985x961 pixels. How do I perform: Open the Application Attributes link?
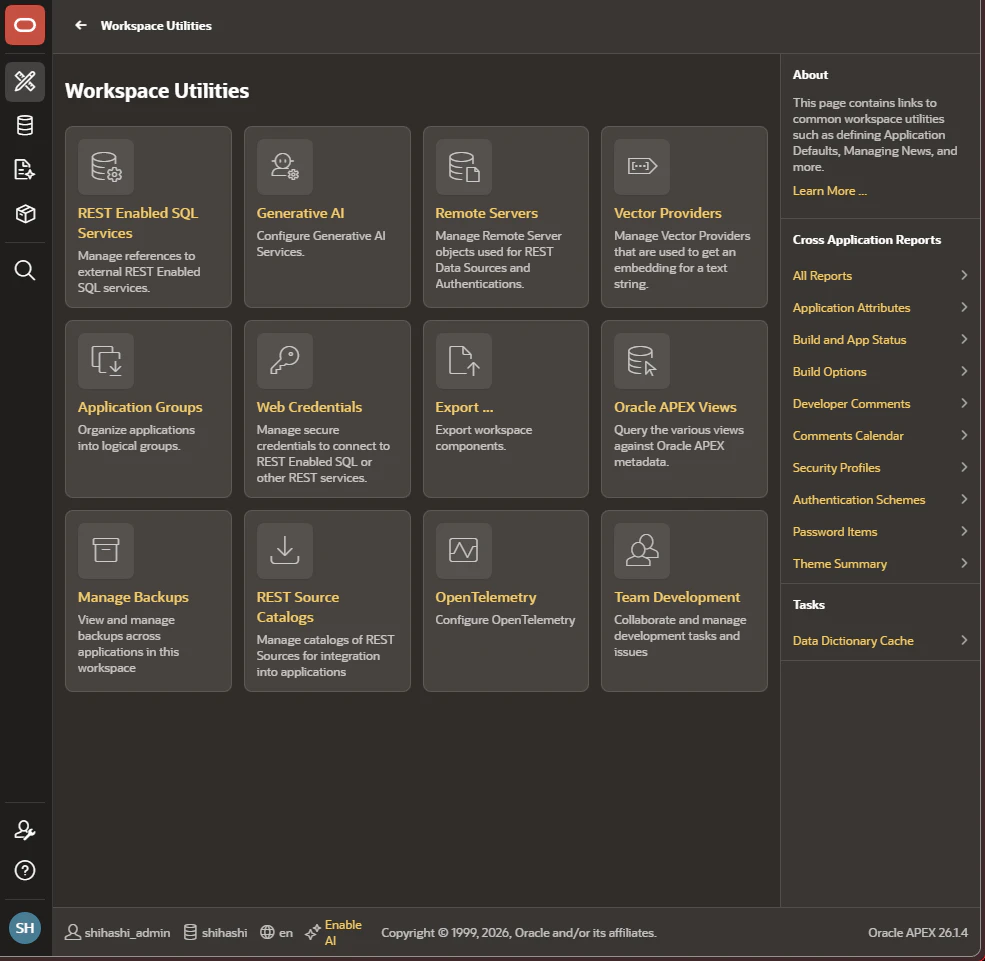(x=851, y=308)
